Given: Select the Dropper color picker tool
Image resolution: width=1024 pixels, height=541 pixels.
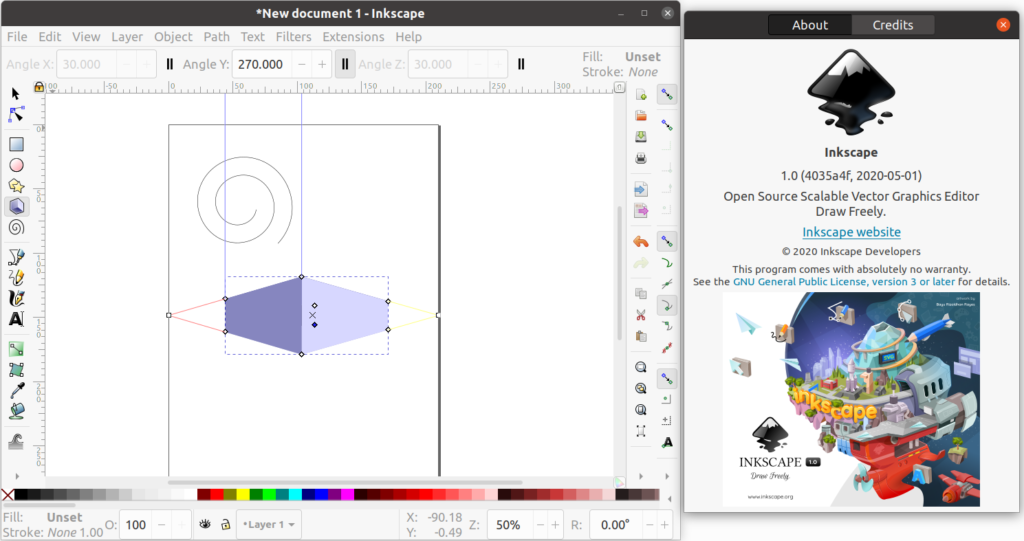Looking at the screenshot, I should tap(16, 391).
